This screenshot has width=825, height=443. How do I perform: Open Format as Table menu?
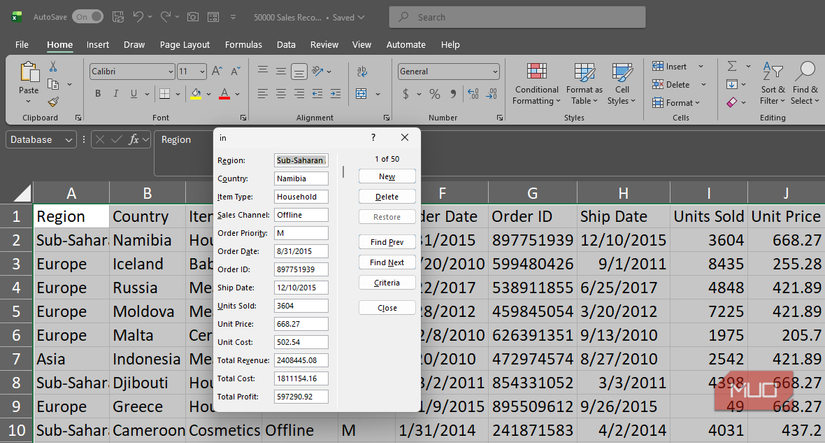click(x=584, y=84)
